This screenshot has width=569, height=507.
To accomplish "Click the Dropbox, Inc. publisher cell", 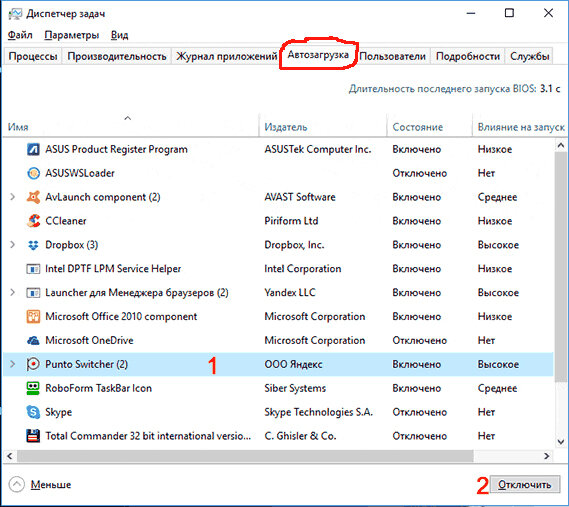I will [x=294, y=245].
